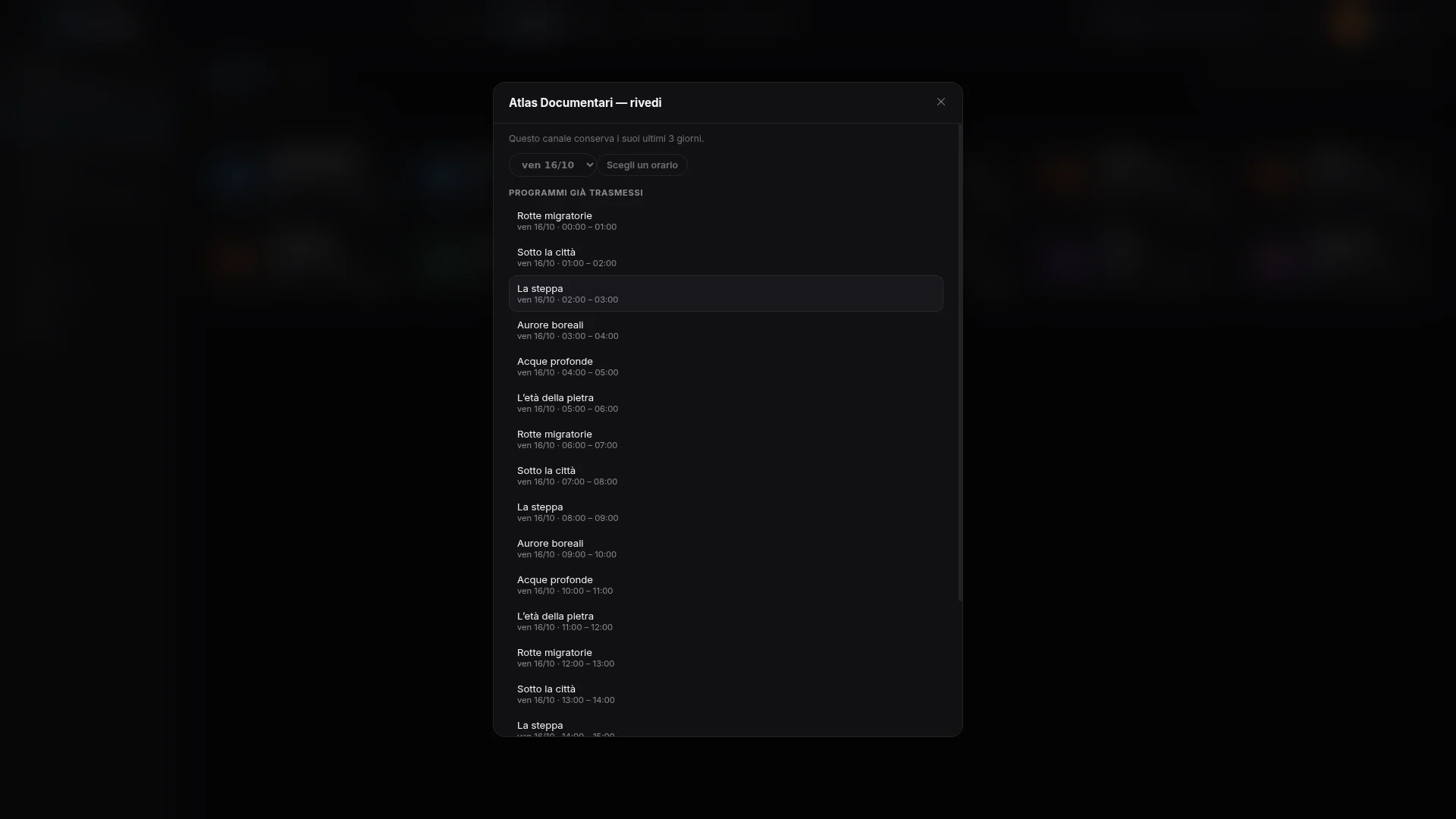Select Sotto la città at 01:00 – 02:00
Viewport: 1456px width, 819px height.
click(726, 257)
